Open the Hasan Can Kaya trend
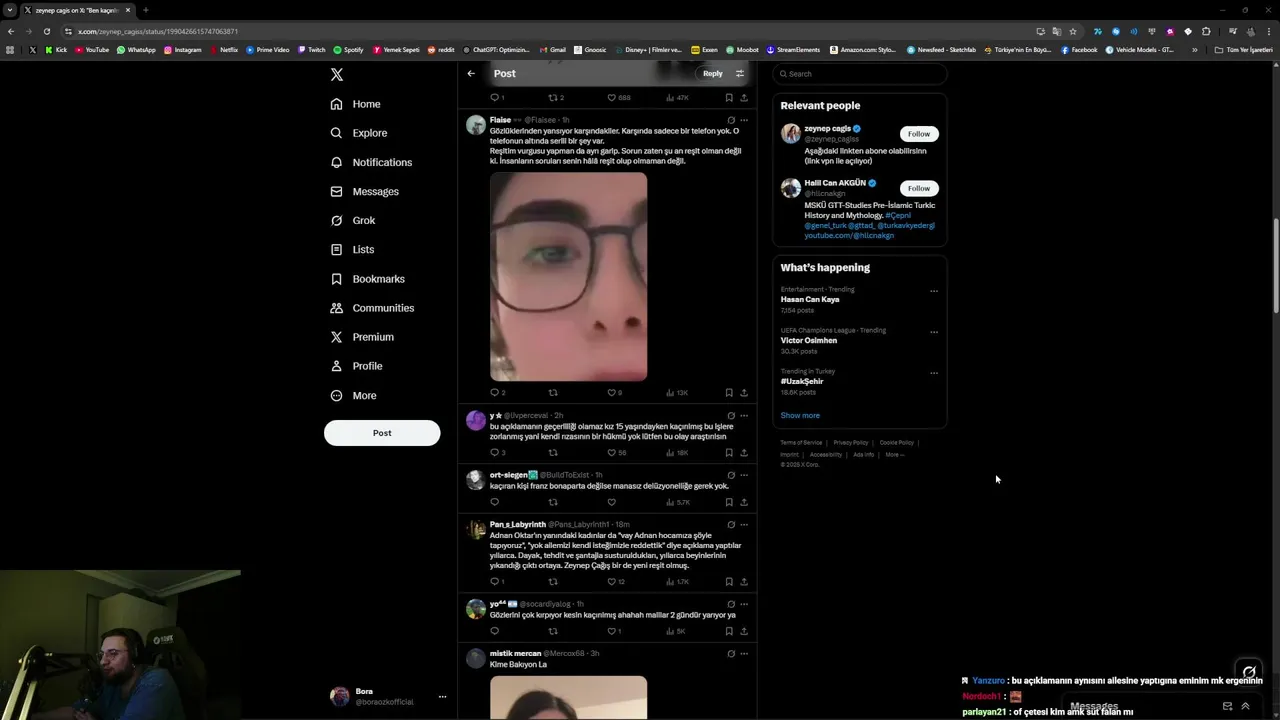 click(x=810, y=300)
